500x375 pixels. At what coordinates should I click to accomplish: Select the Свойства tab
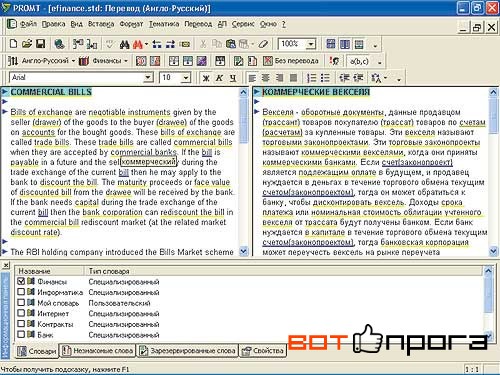click(263, 351)
